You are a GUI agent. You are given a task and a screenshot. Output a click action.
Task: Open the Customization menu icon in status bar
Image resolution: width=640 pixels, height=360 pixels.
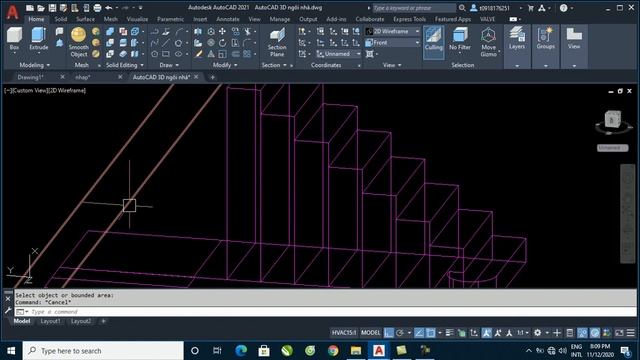(x=631, y=333)
